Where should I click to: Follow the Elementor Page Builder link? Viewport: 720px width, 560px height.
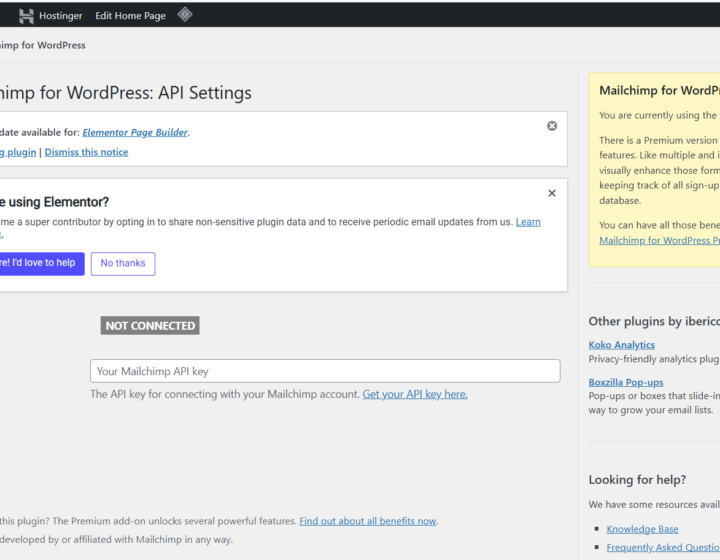coord(134,132)
